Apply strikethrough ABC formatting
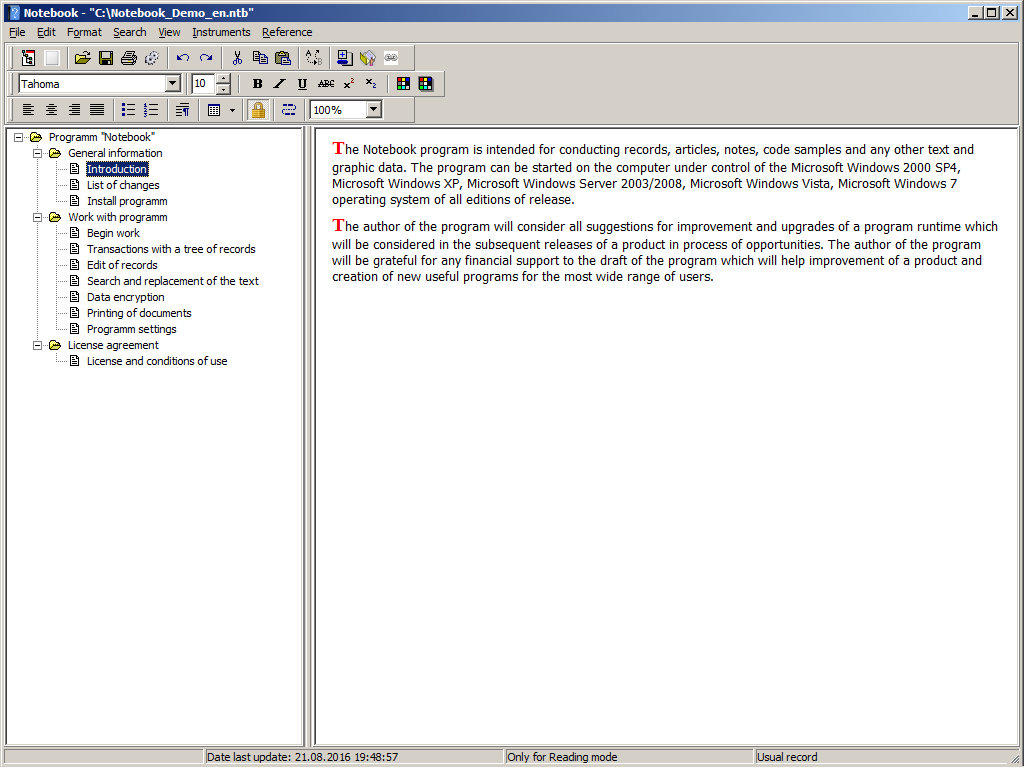This screenshot has width=1024, height=768. pyautogui.click(x=325, y=84)
